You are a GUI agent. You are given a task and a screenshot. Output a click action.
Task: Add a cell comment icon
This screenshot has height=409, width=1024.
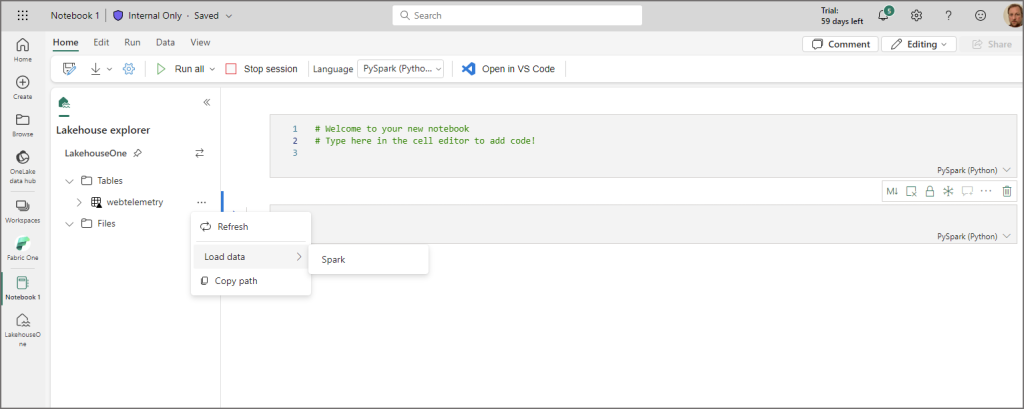pyautogui.click(x=967, y=191)
